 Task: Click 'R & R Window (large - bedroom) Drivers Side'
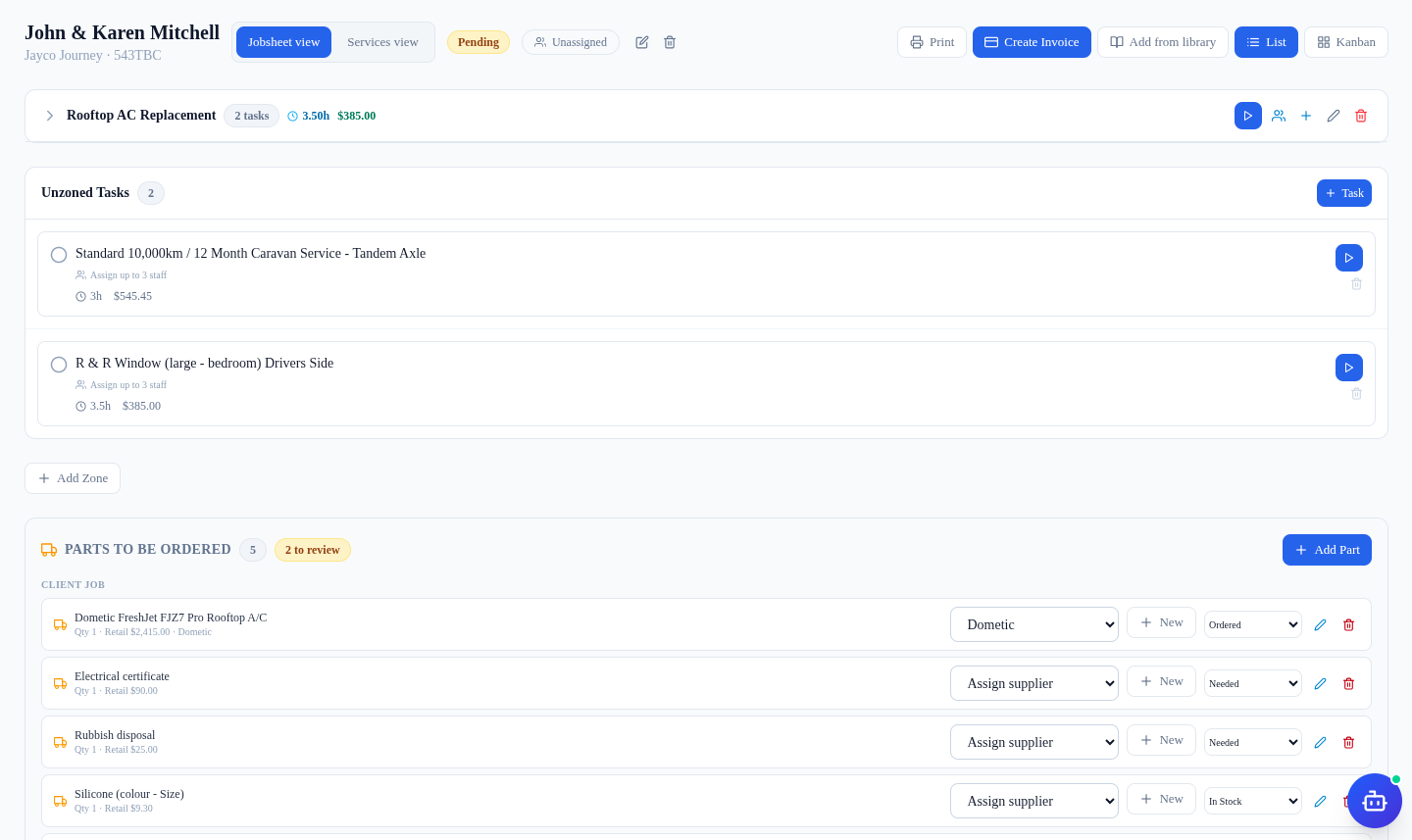tap(204, 363)
